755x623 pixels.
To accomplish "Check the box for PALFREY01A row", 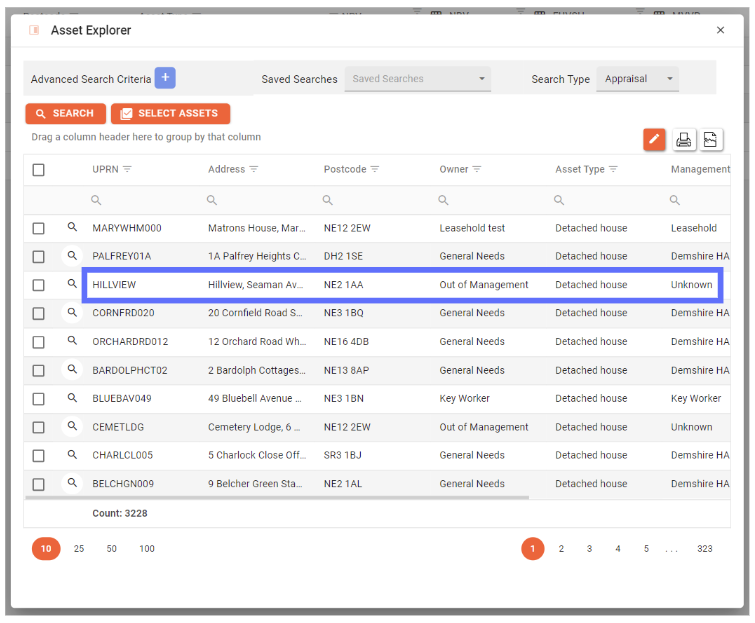I will [38, 257].
